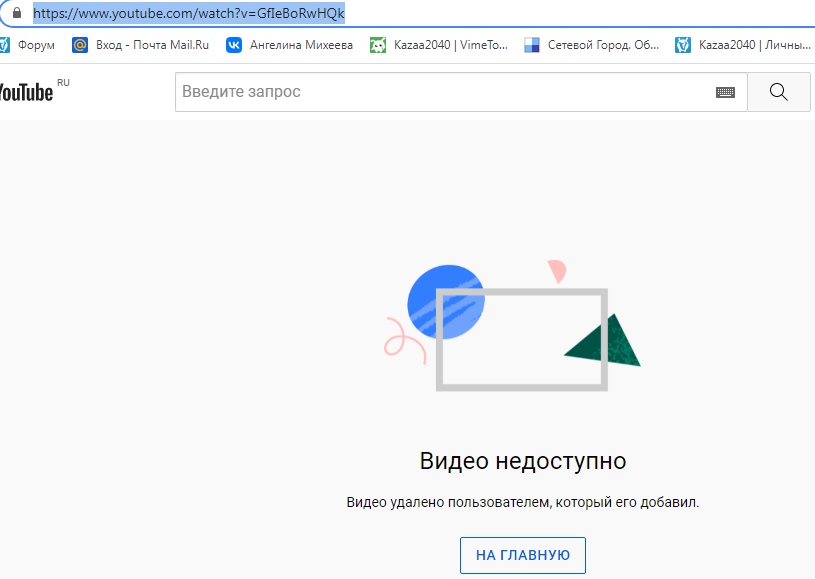This screenshot has height=579, width=815.
Task: Click the Сетевой Город bookmark favicon
Action: pyautogui.click(x=532, y=45)
